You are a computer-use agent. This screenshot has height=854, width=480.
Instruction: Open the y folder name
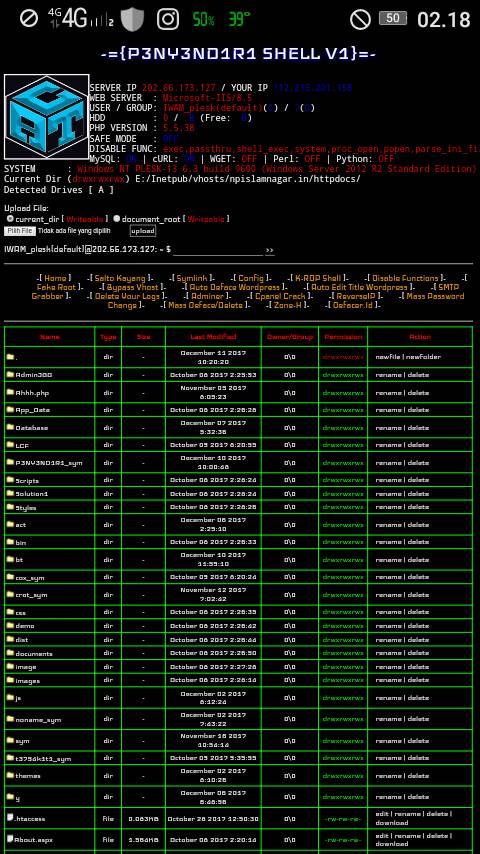[x=17, y=797]
